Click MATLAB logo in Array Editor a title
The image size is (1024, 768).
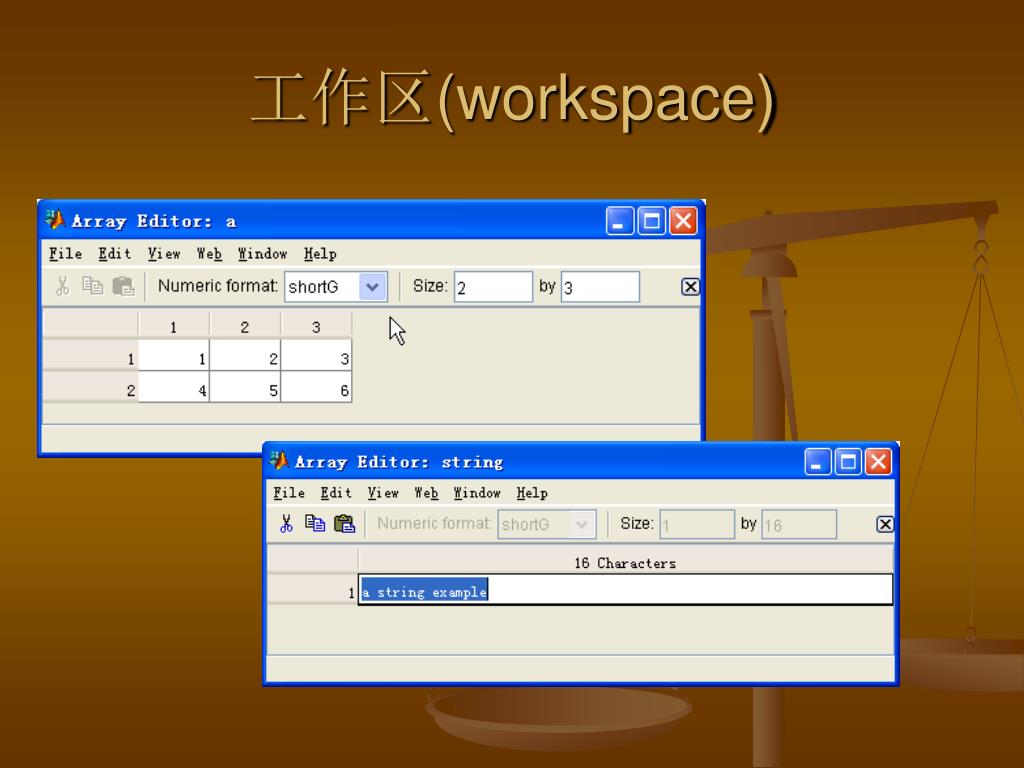tap(55, 220)
